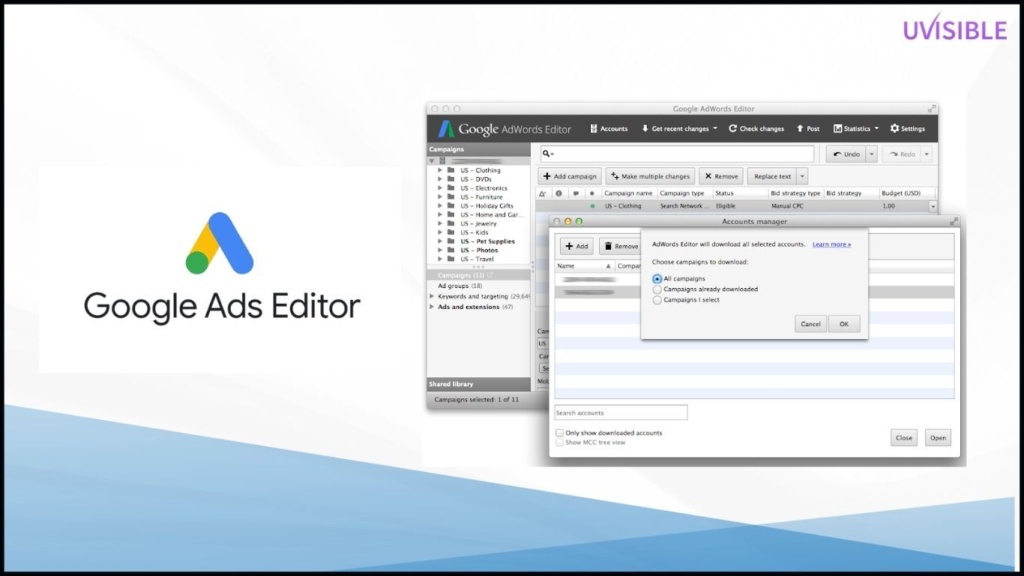Expand the US – Home and Gar... campaign
Screen dimensions: 1024x576
(440, 214)
